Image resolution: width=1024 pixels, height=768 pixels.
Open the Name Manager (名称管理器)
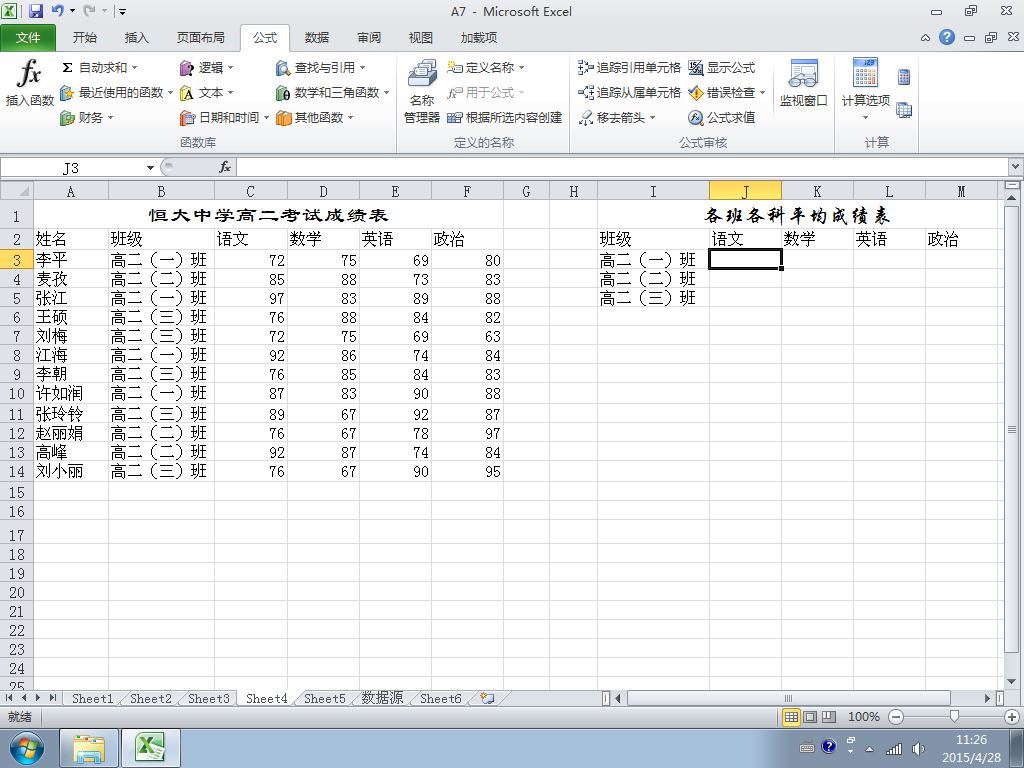(x=422, y=91)
